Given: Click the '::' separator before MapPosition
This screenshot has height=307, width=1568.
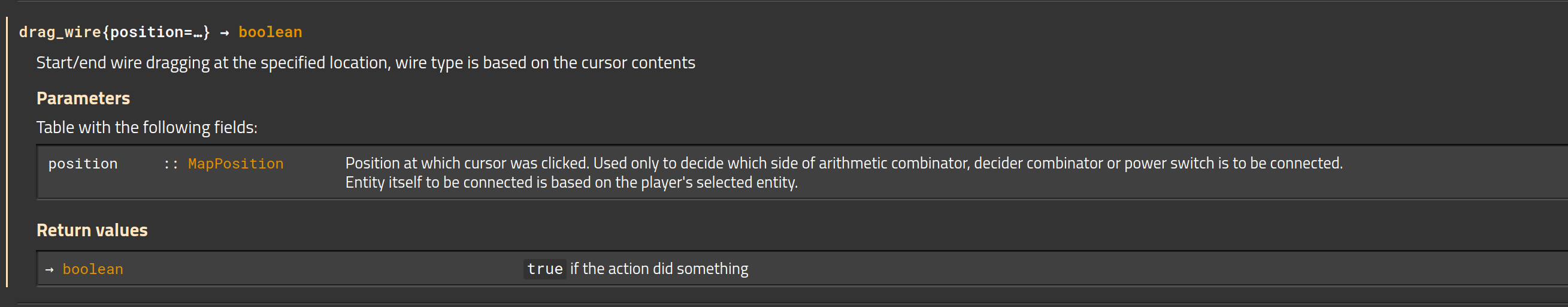Looking at the screenshot, I should click(171, 164).
